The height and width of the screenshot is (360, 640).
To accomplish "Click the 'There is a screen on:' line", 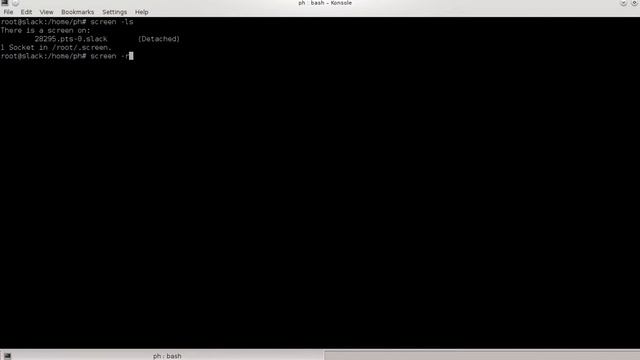I will coord(45,30).
